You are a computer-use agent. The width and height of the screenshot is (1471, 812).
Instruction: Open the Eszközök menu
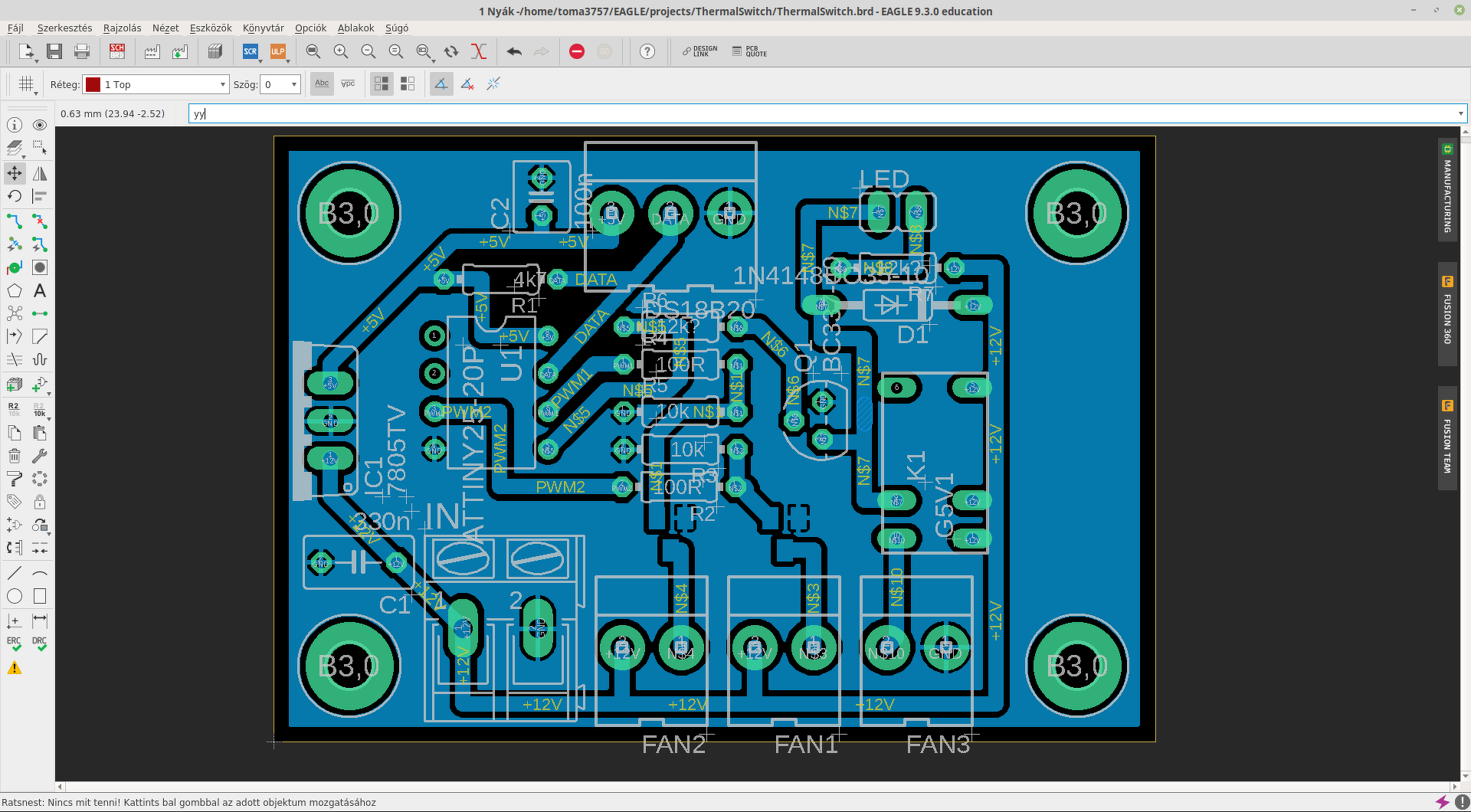(x=211, y=28)
